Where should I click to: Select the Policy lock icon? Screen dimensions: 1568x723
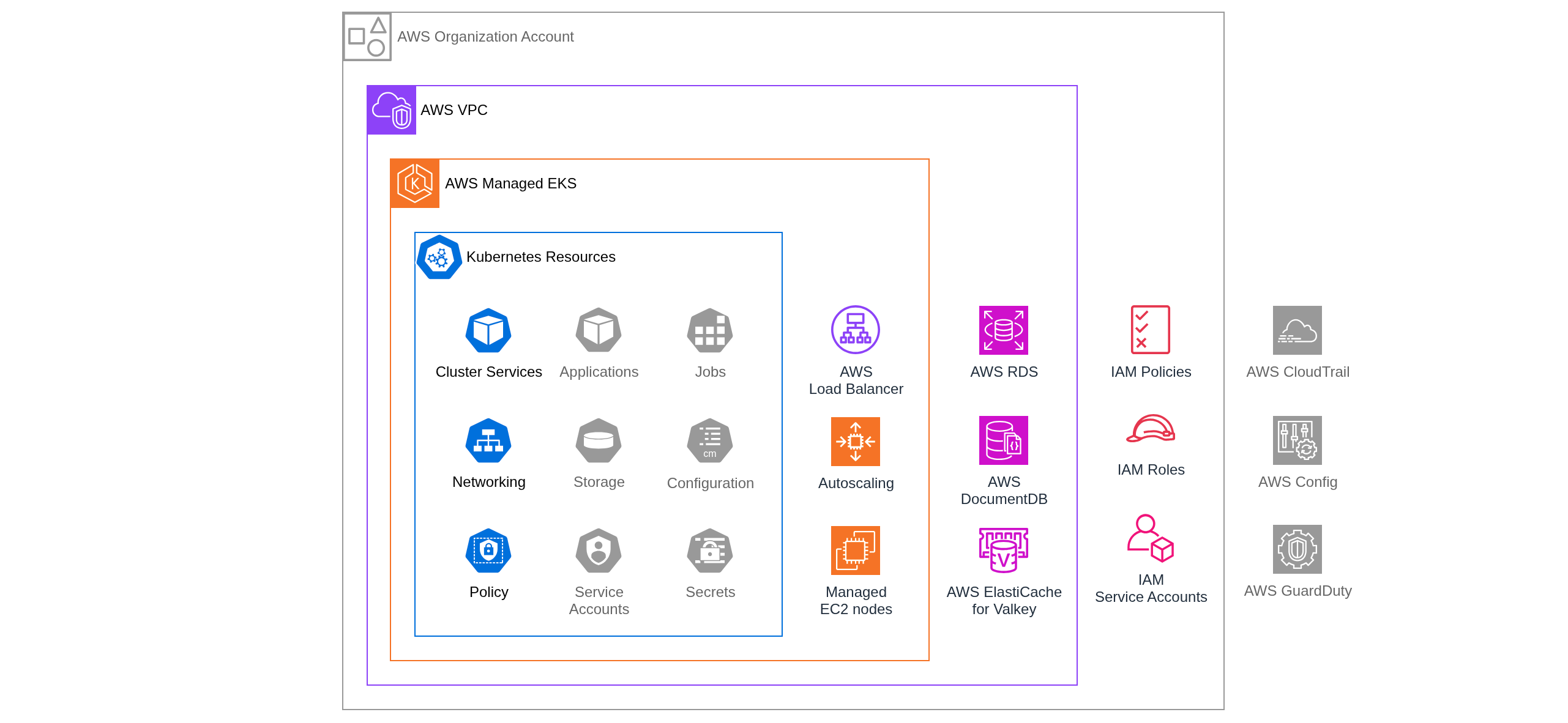pos(488,551)
